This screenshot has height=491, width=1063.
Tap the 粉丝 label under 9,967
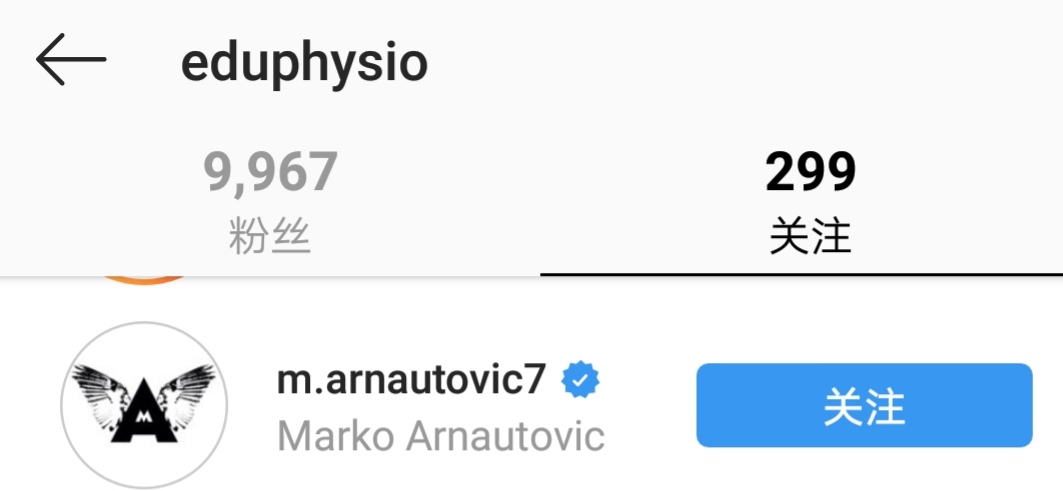[270, 237]
